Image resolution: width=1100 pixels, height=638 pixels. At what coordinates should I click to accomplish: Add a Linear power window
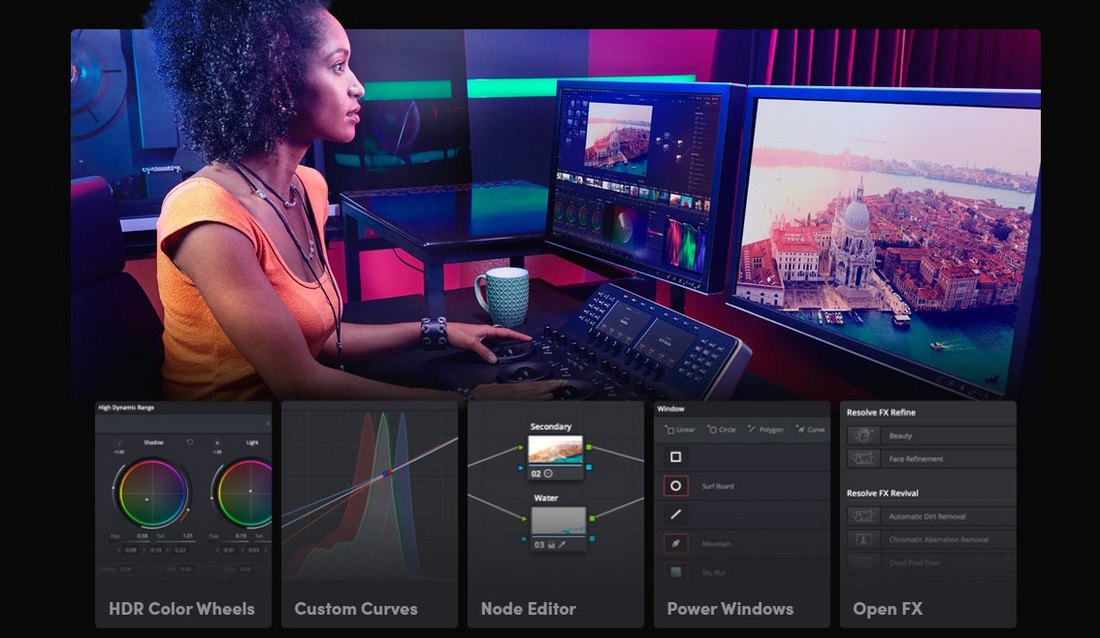680,430
